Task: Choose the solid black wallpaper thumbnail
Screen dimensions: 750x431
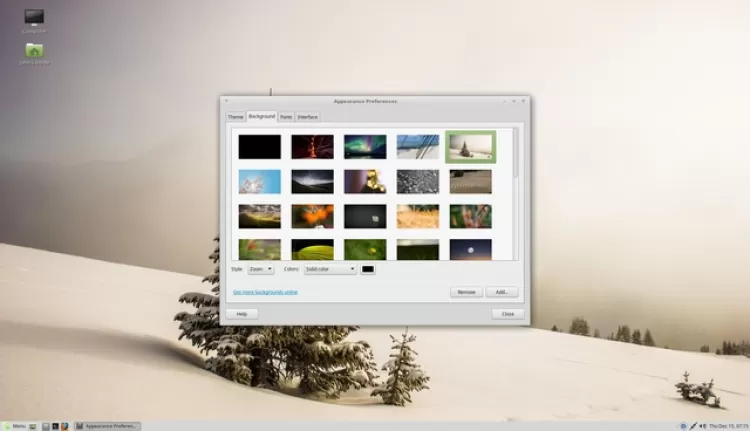Action: coord(259,147)
